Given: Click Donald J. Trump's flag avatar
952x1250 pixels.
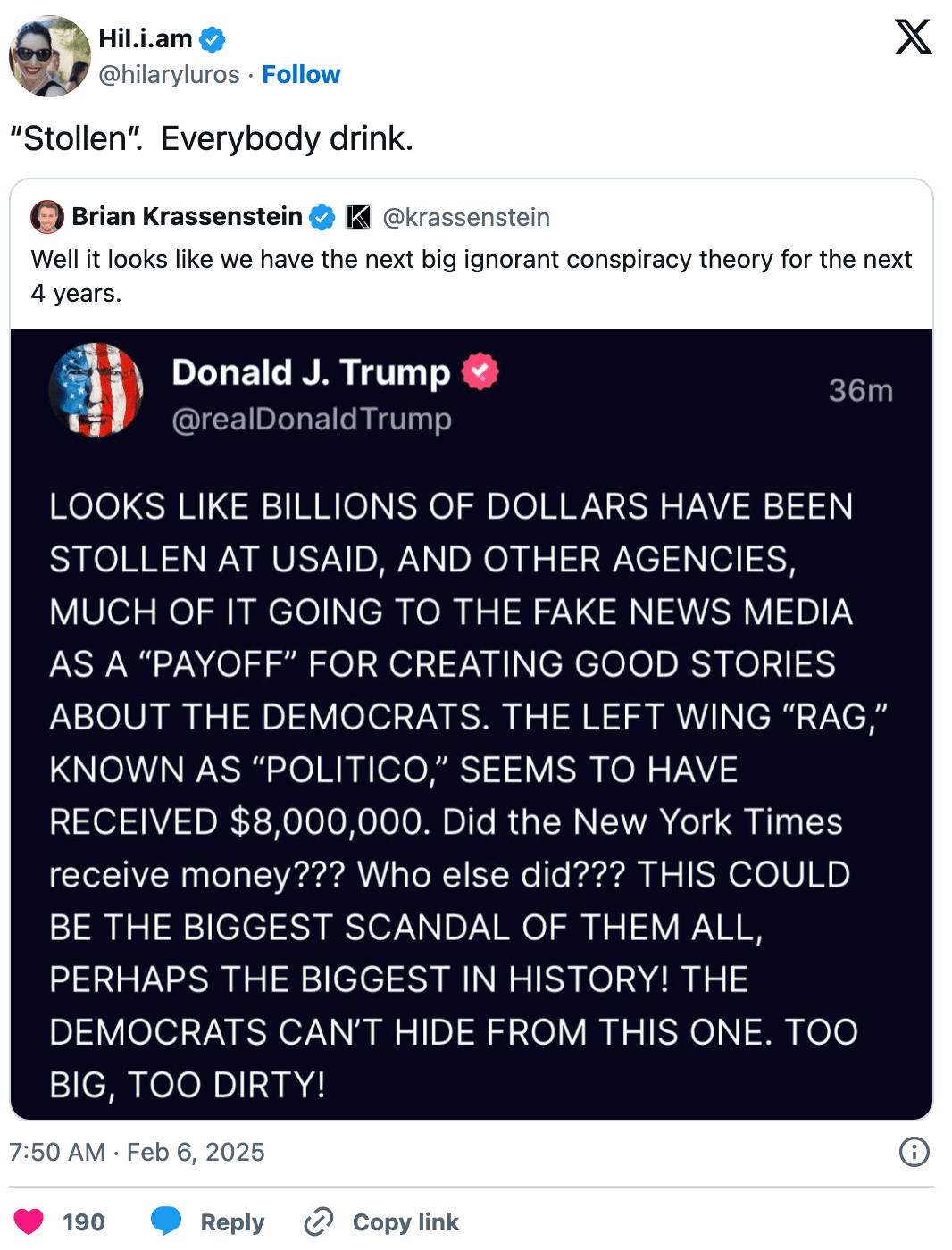Looking at the screenshot, I should tap(96, 390).
